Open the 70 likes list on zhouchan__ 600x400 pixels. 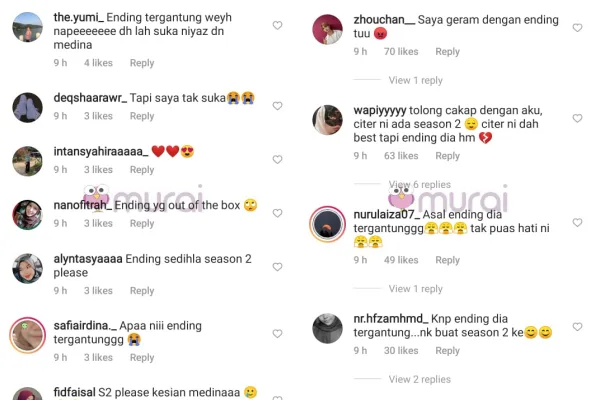click(401, 52)
